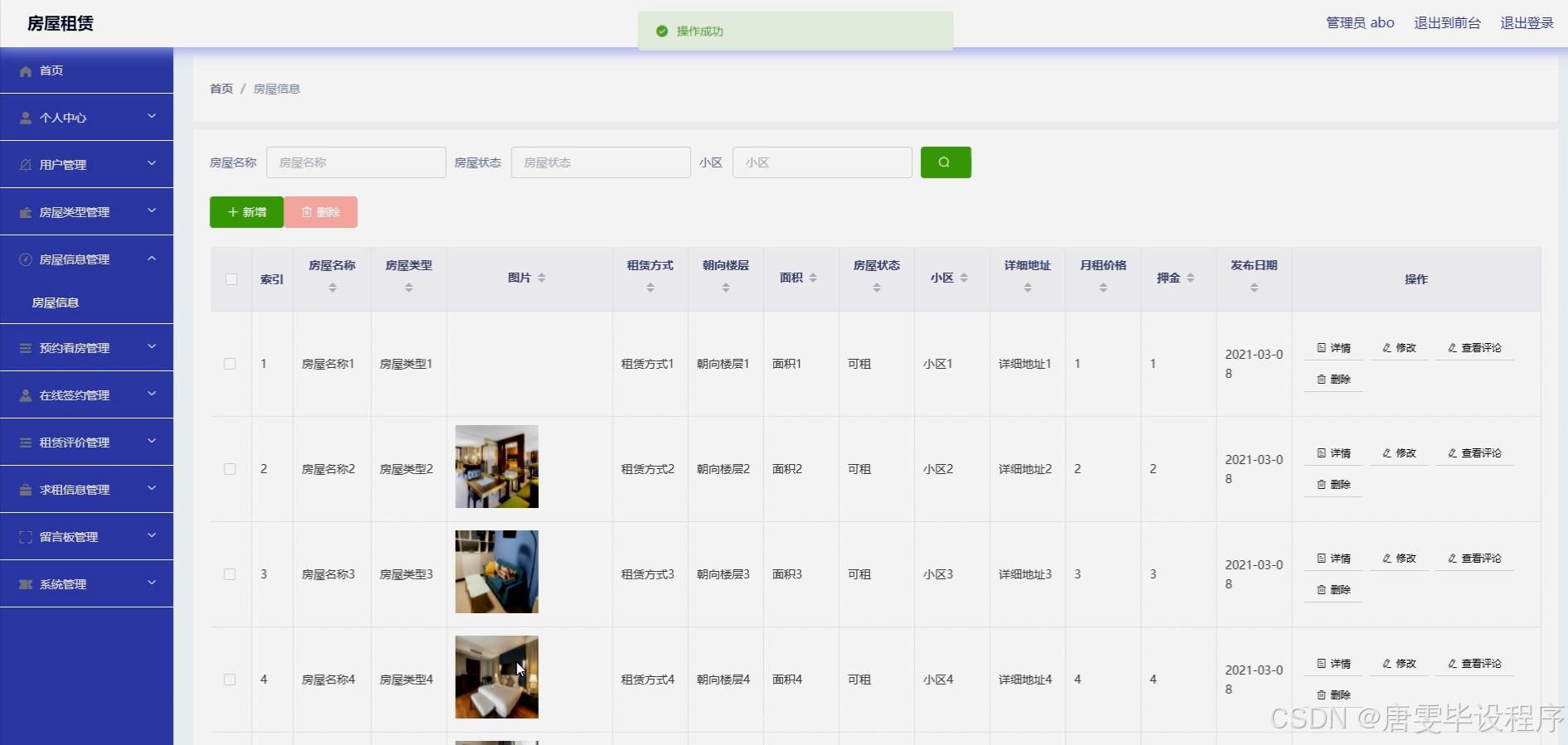1568x745 pixels.
Task: Click the green 新增 button
Action: coord(246,212)
